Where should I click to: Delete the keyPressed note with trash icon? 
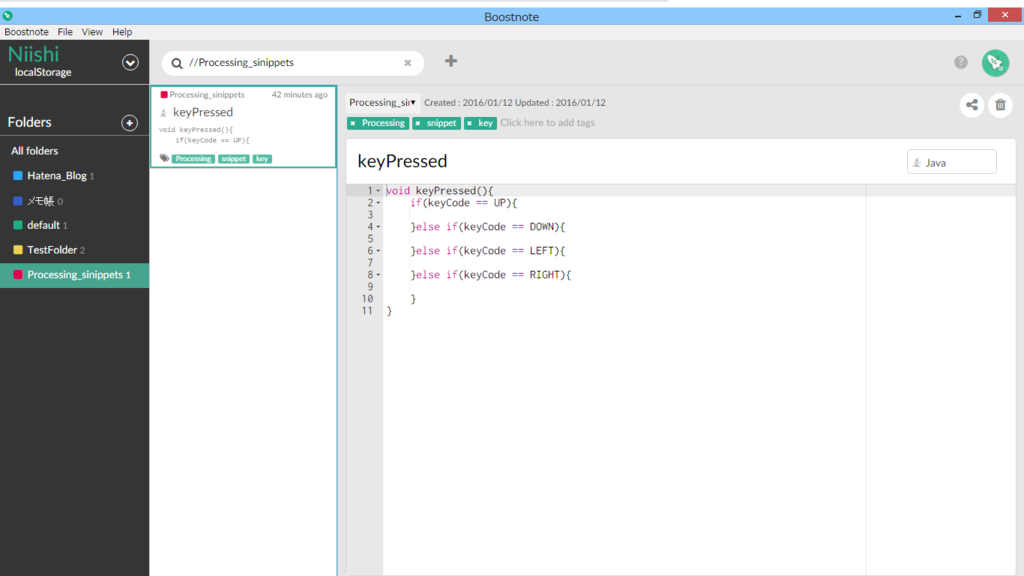click(x=1000, y=104)
